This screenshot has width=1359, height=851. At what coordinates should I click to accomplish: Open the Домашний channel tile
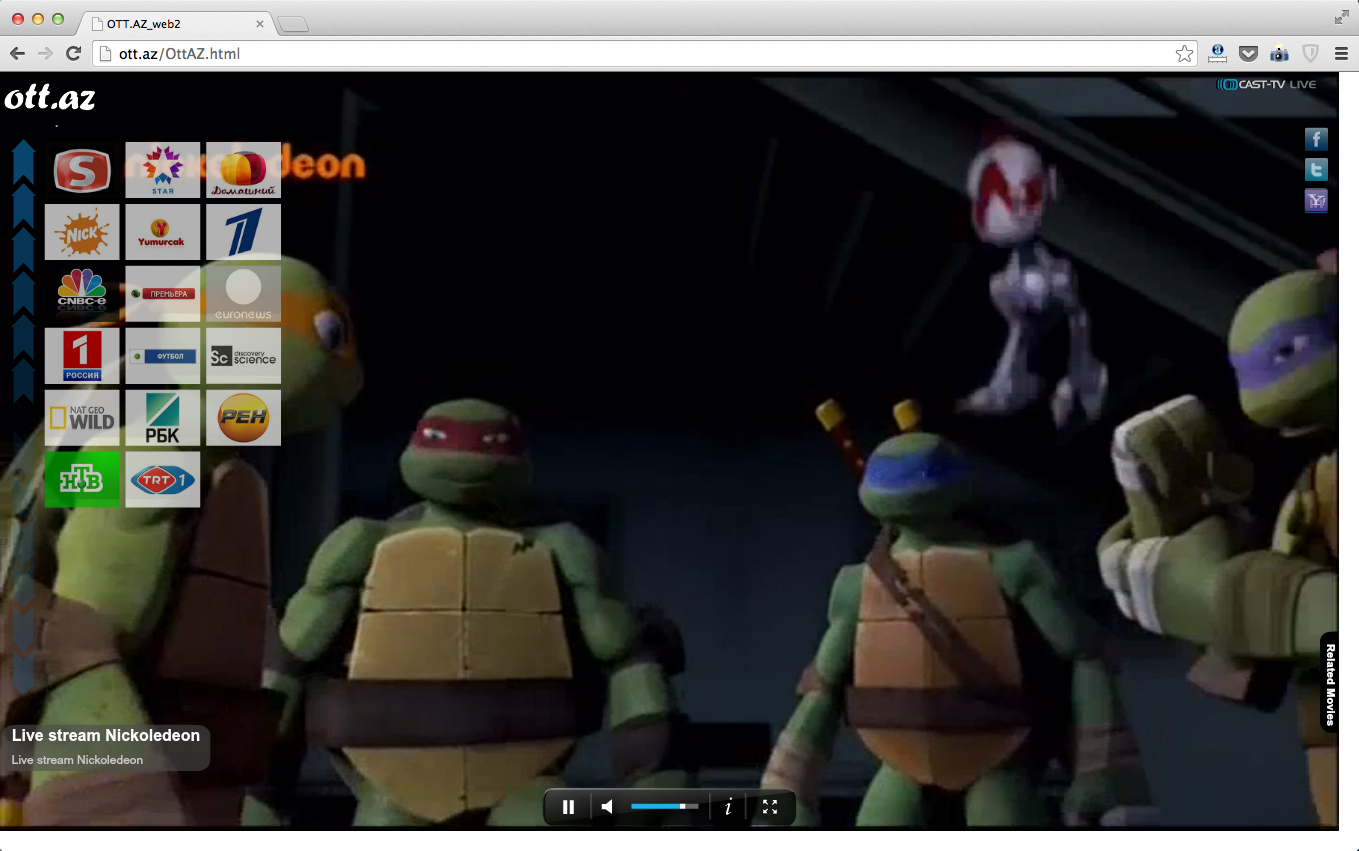click(x=243, y=170)
